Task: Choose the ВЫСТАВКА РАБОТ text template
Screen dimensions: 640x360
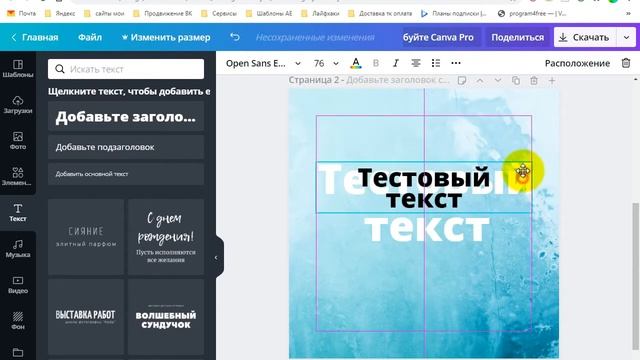Action: [x=86, y=317]
